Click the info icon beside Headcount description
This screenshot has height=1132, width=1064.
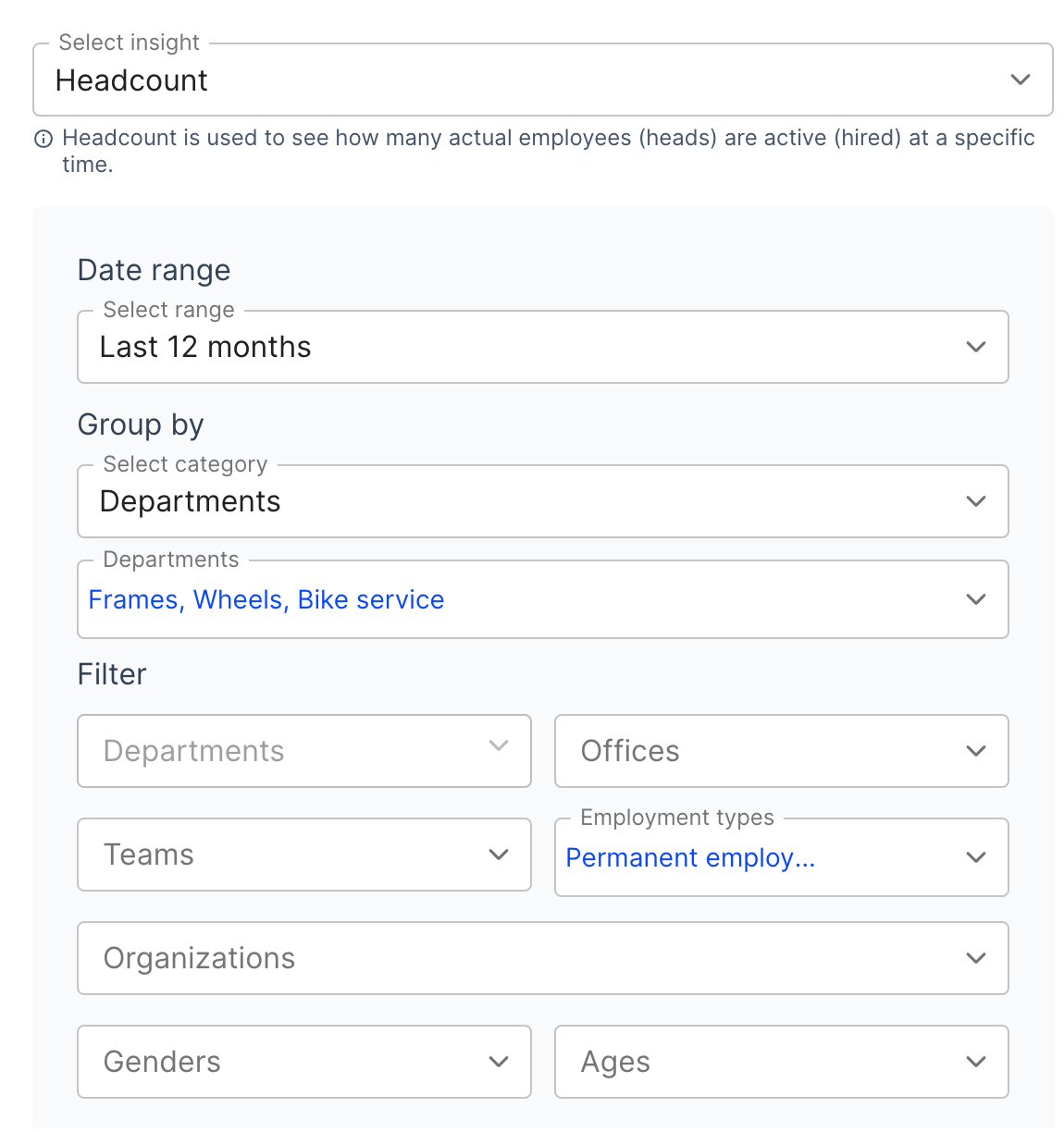click(x=43, y=140)
